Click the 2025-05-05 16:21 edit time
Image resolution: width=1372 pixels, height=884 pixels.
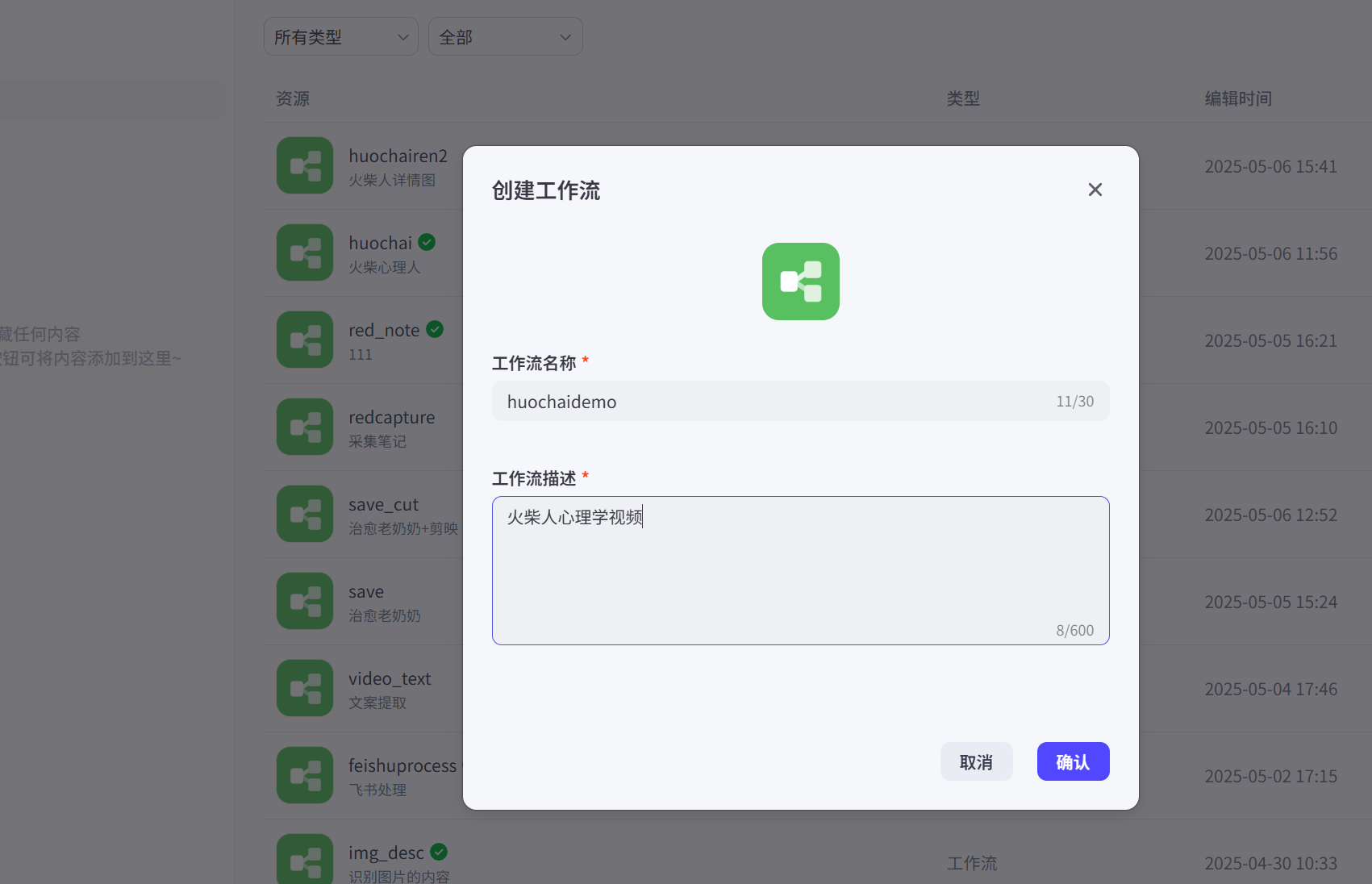point(1271,340)
